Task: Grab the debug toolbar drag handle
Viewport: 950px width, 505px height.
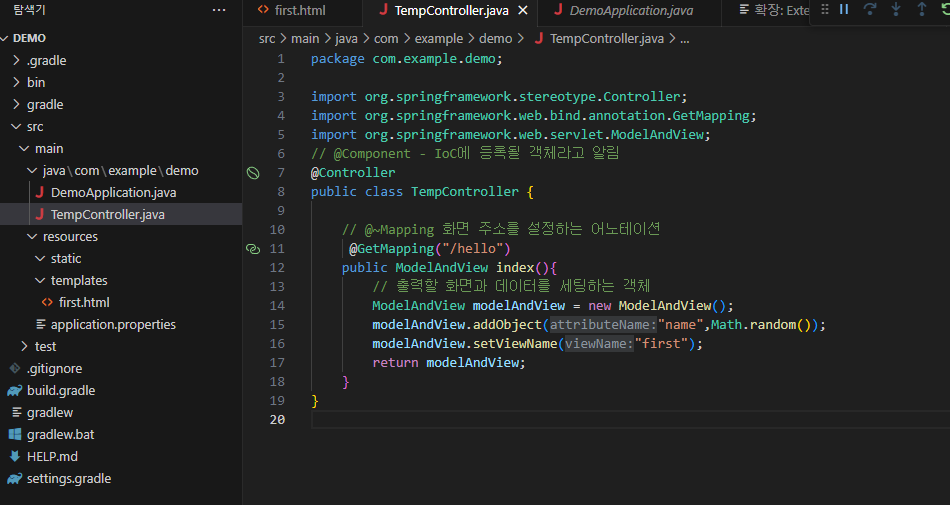Action: pos(825,9)
